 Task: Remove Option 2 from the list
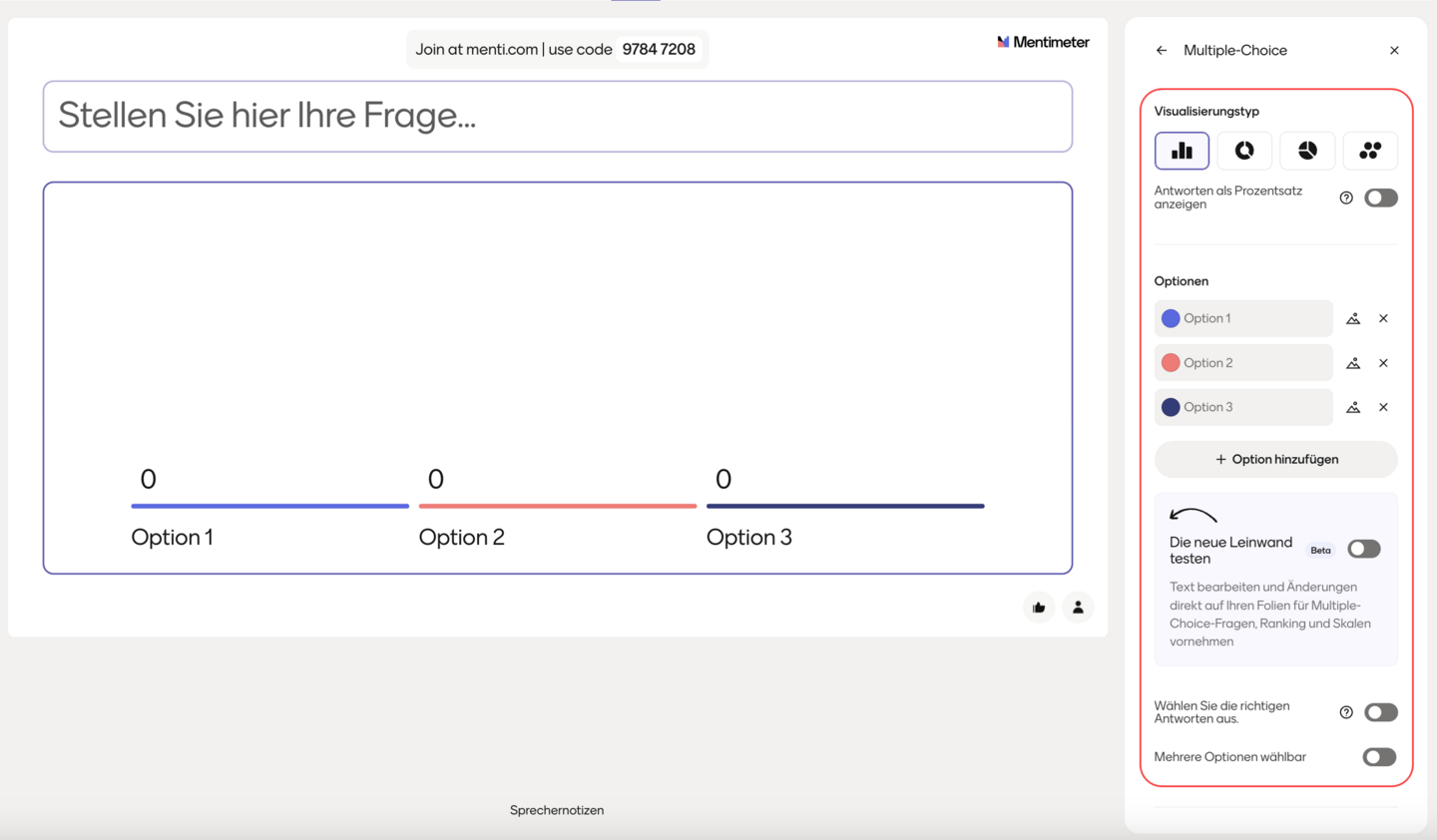(x=1383, y=363)
